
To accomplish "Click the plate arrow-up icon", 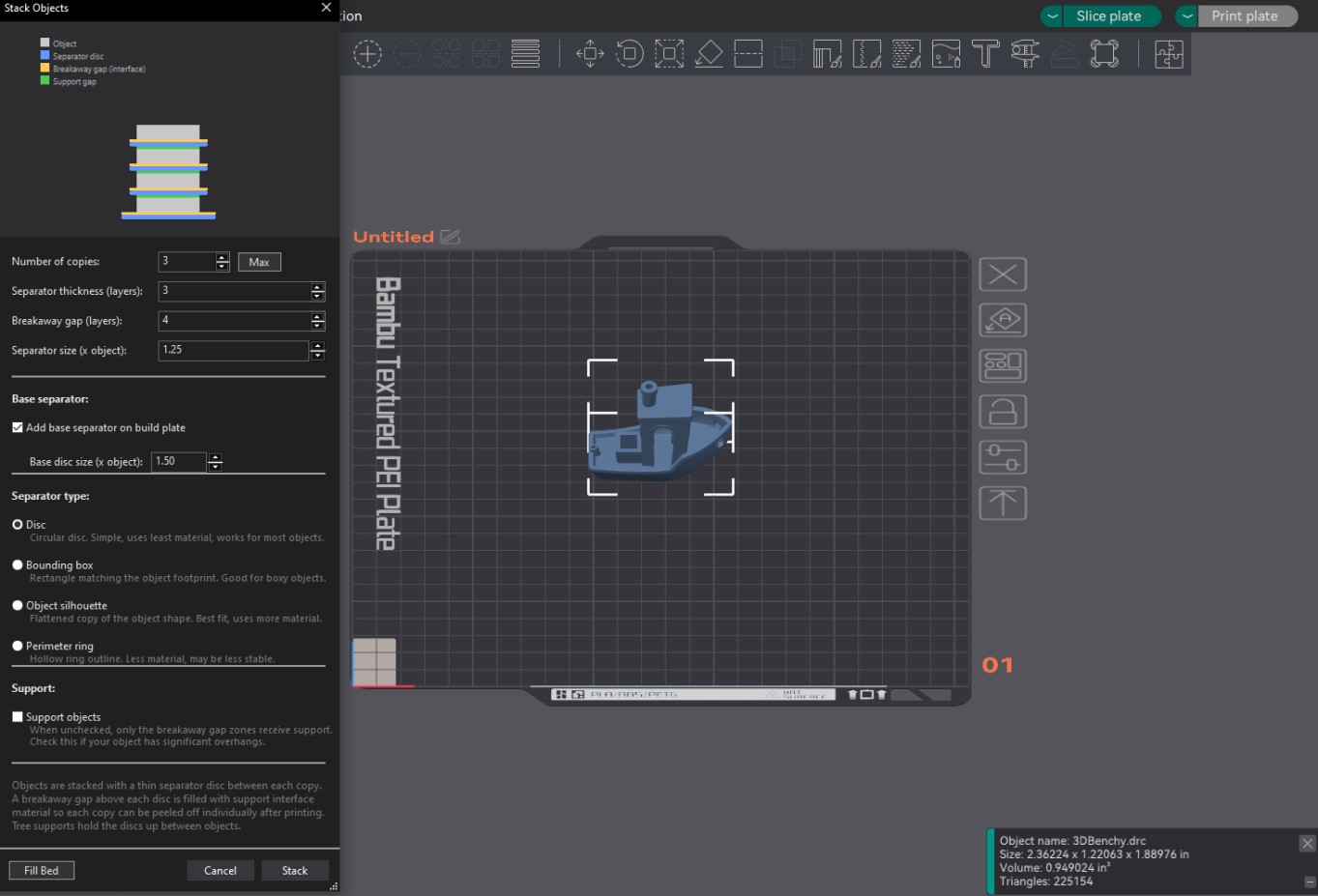I will tap(1003, 503).
